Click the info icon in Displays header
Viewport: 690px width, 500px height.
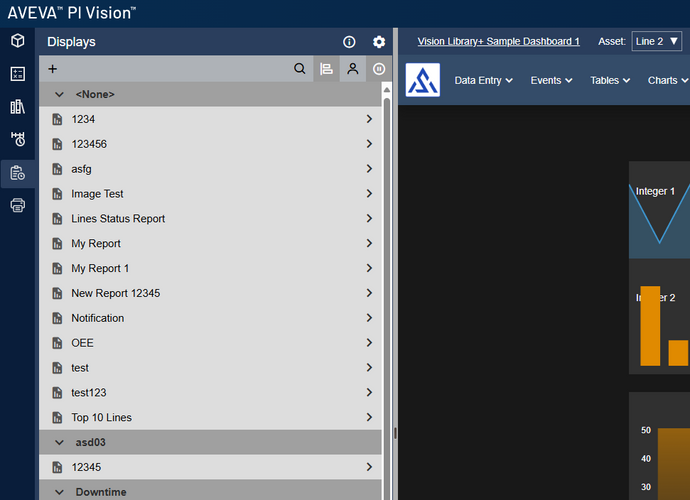(x=349, y=42)
